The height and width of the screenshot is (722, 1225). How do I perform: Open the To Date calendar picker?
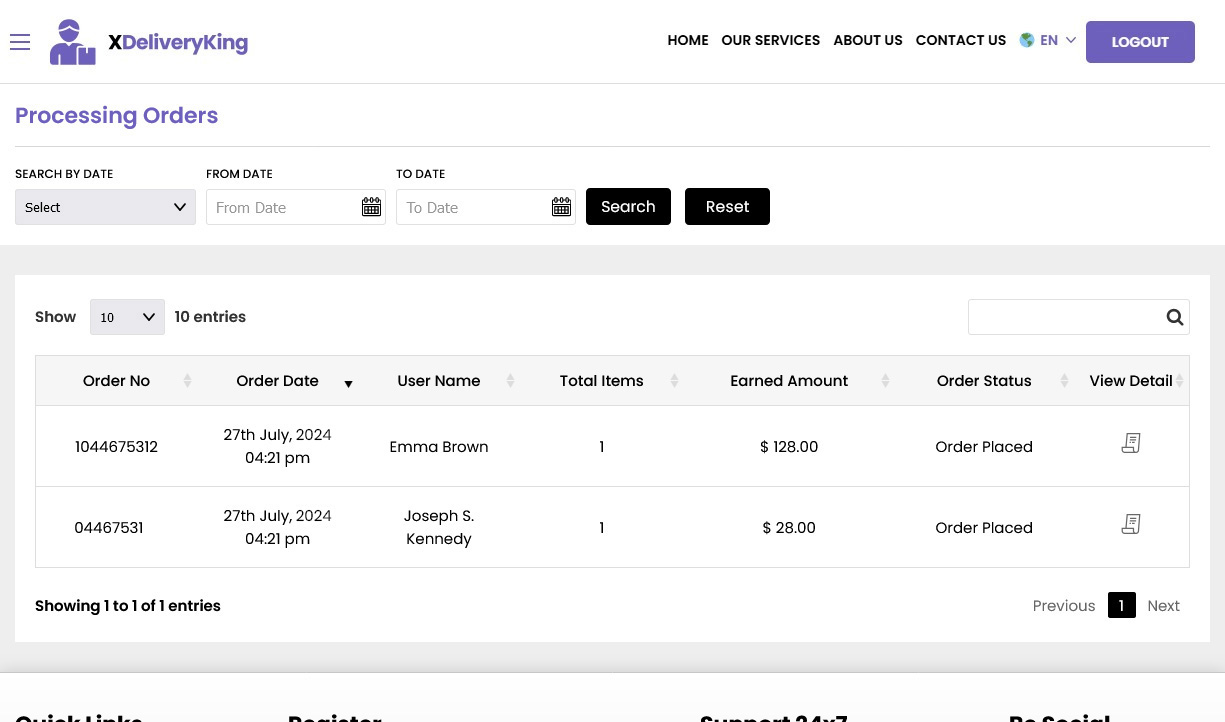click(561, 207)
